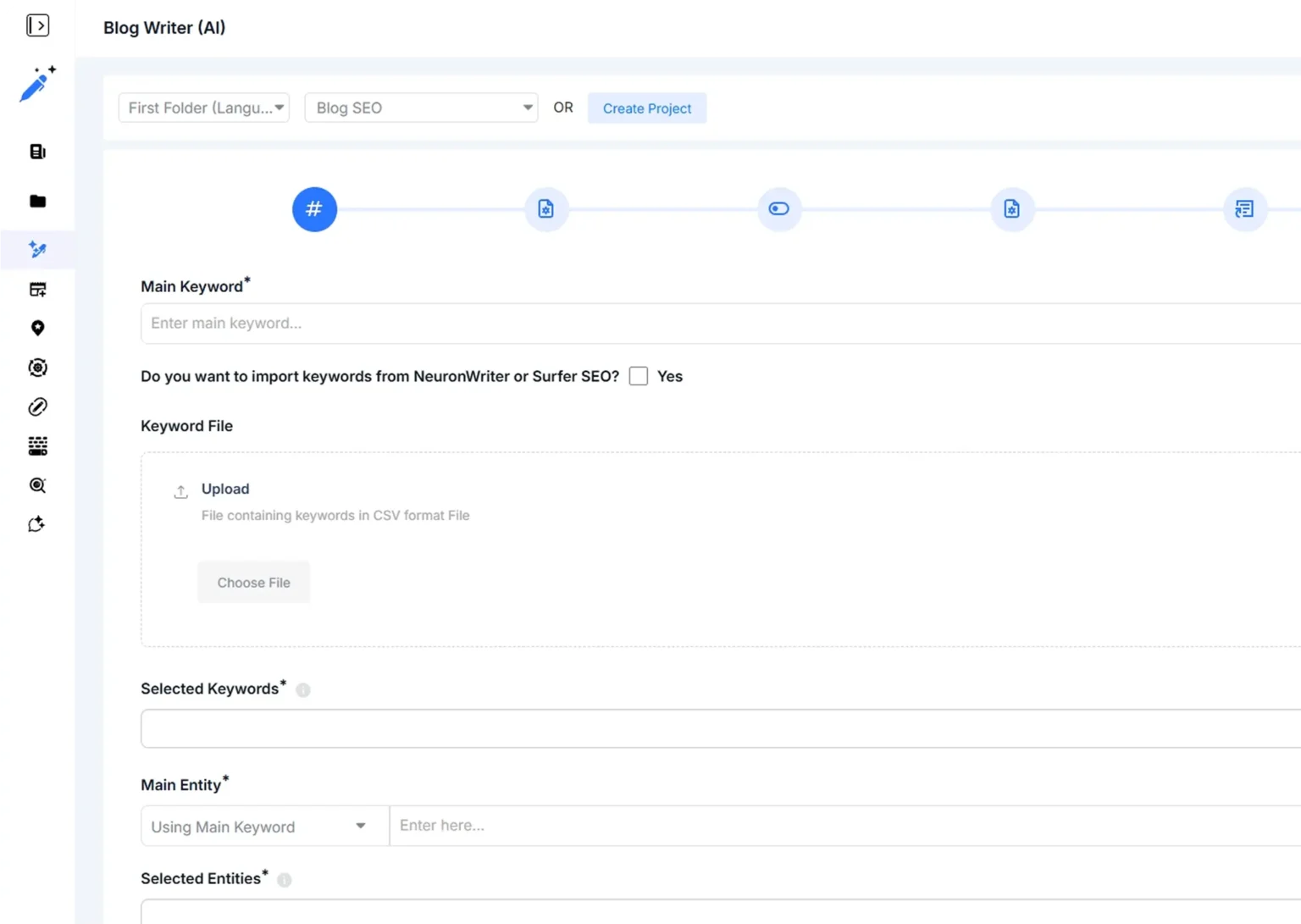Jump to the fourth step document-gear icon
The image size is (1301, 924).
point(1012,209)
